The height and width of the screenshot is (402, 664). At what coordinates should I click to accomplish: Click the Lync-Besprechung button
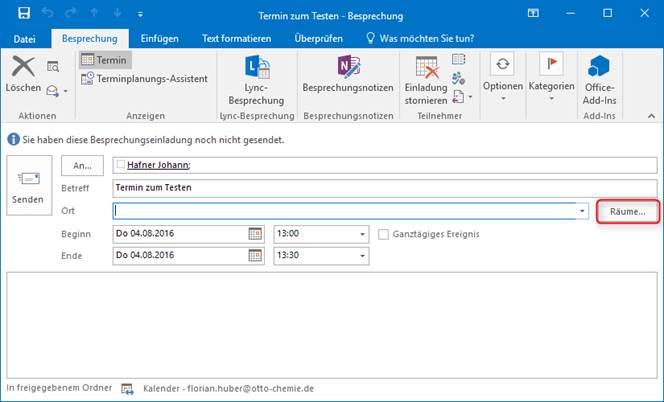(x=256, y=80)
